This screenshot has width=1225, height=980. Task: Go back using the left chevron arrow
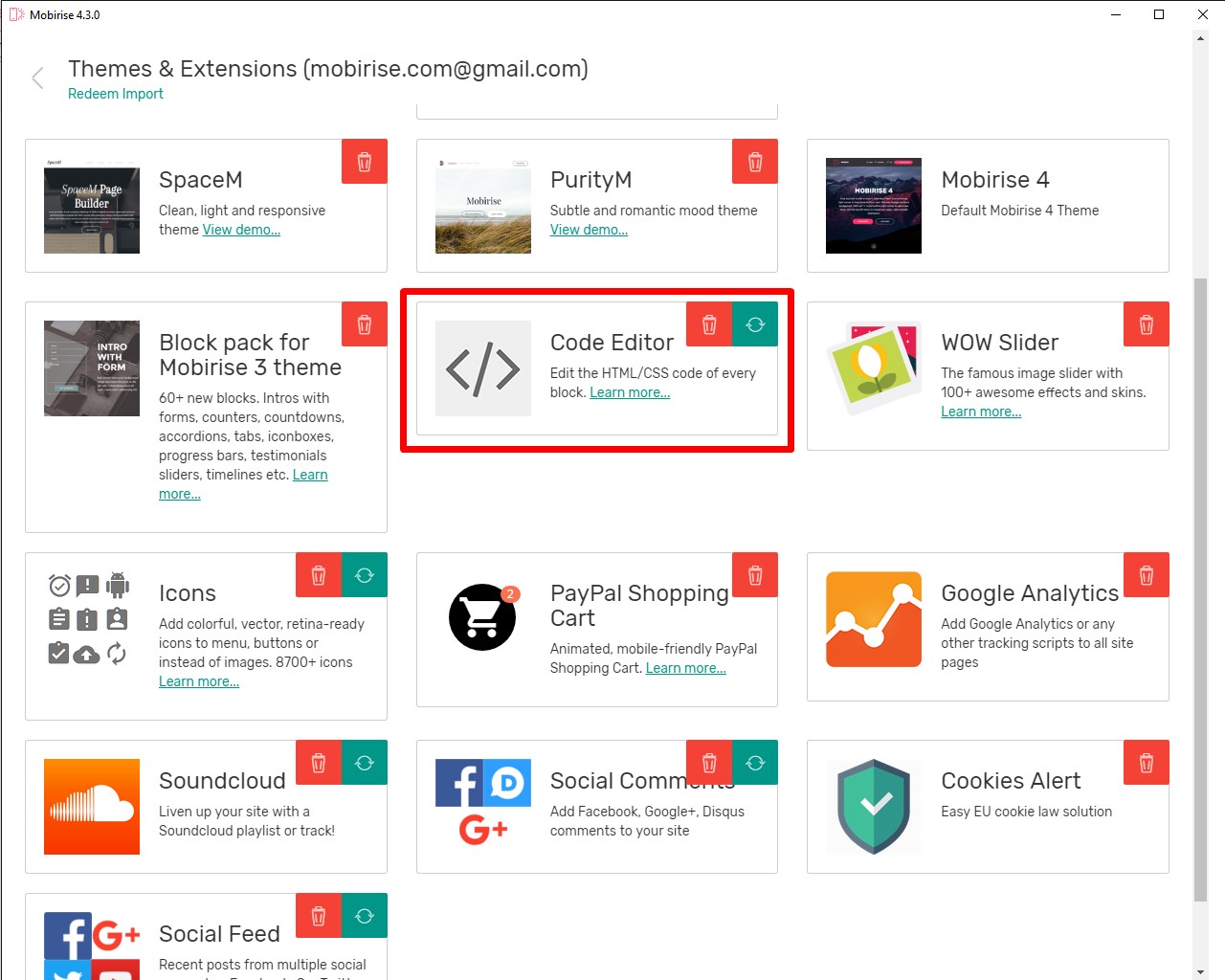click(x=38, y=78)
